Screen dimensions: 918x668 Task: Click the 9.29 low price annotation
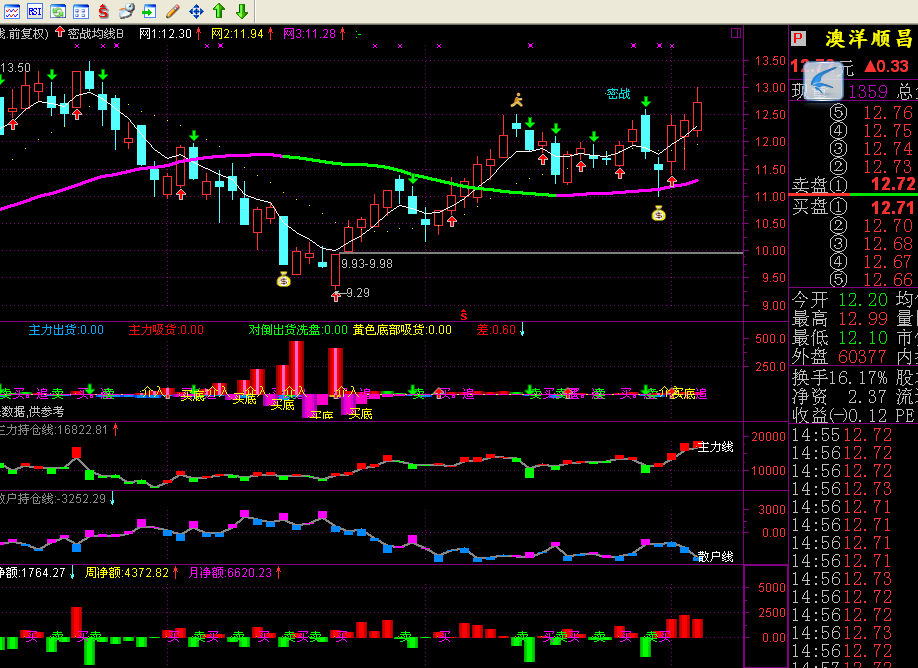point(358,293)
